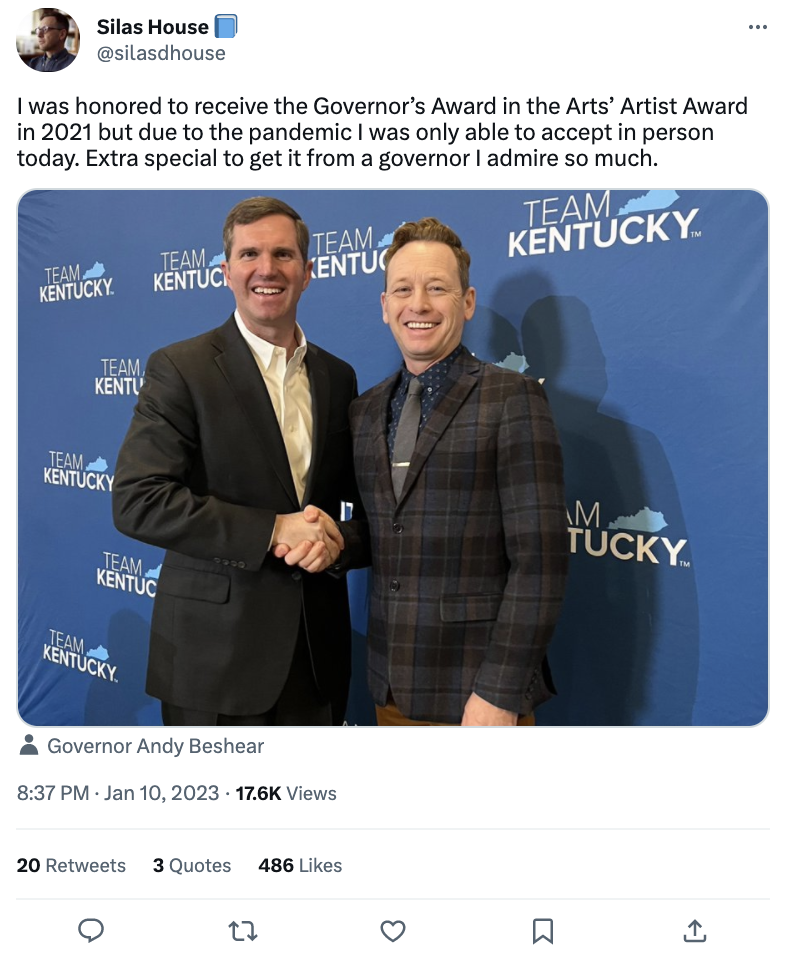Open the tagged Governor Andy Beshear profile
The width and height of the screenshot is (788, 958).
[155, 746]
